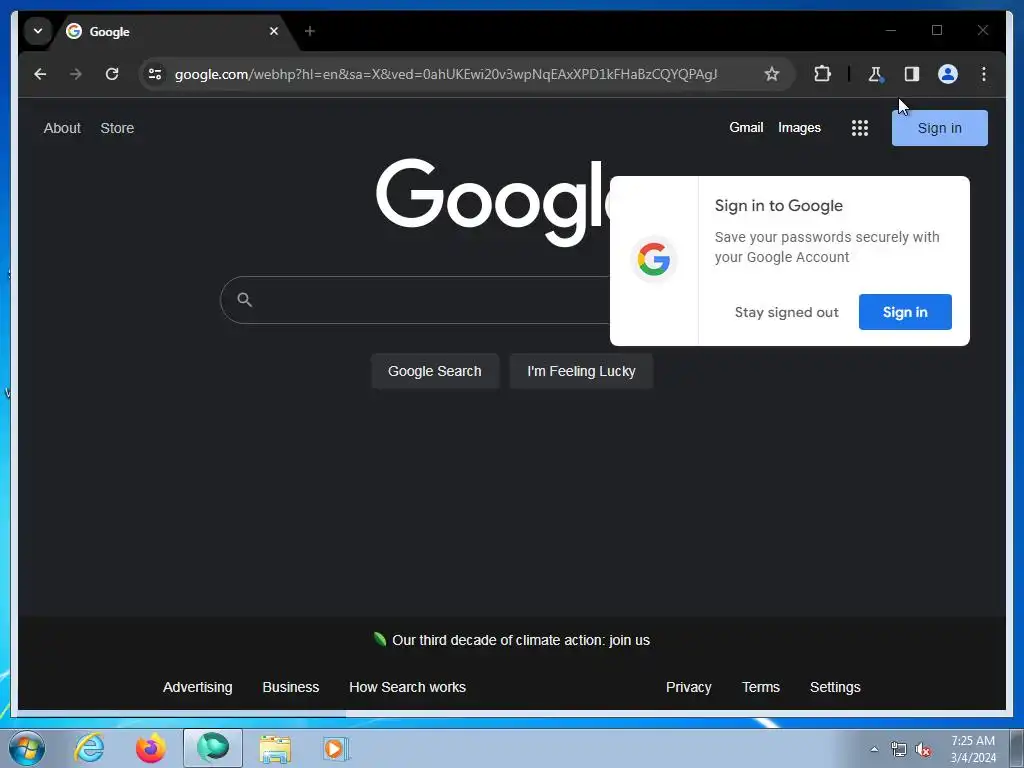Click I'm Feeling Lucky
The image size is (1024, 768).
coord(581,371)
